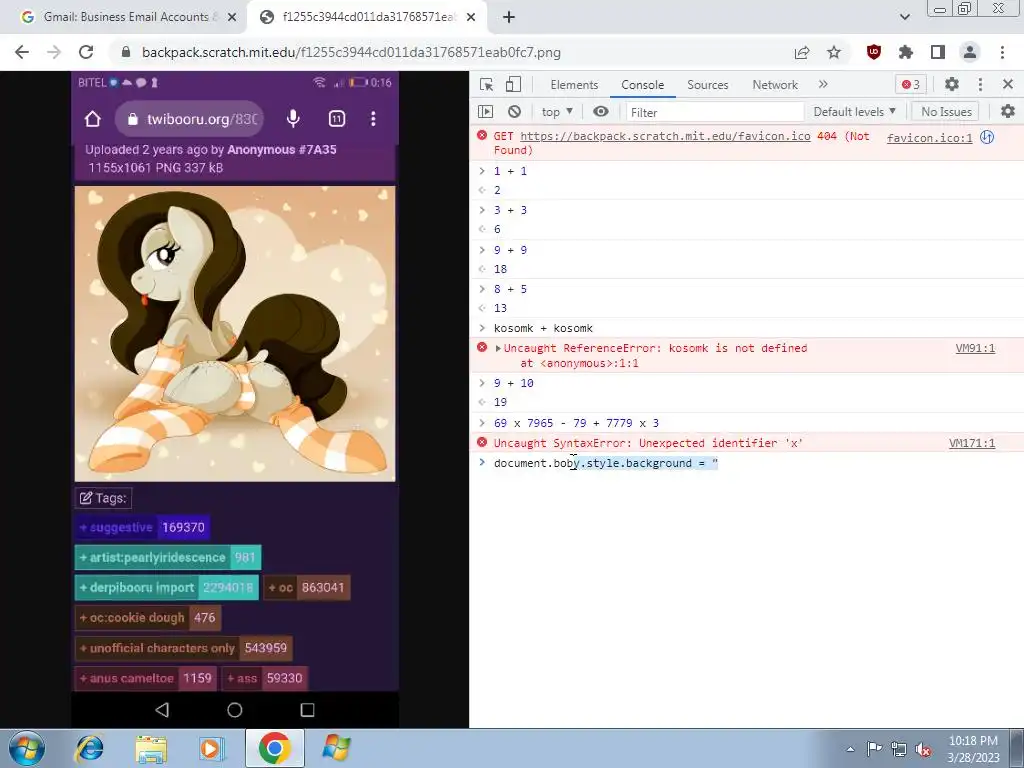Screen dimensions: 1024x768
Task: Click the Uncaught SyntaxError message text
Action: point(648,443)
